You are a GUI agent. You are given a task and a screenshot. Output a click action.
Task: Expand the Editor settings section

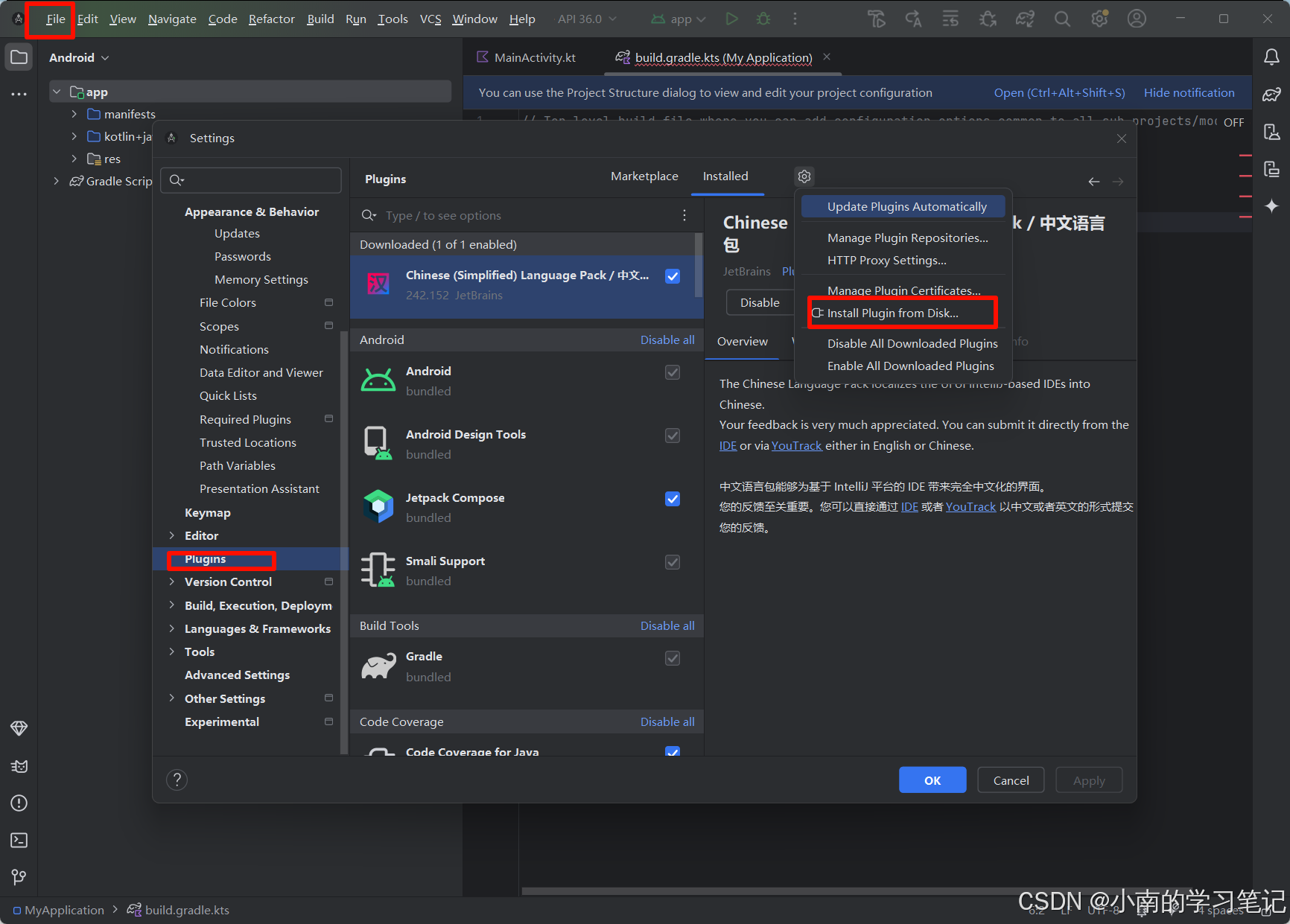(x=172, y=535)
